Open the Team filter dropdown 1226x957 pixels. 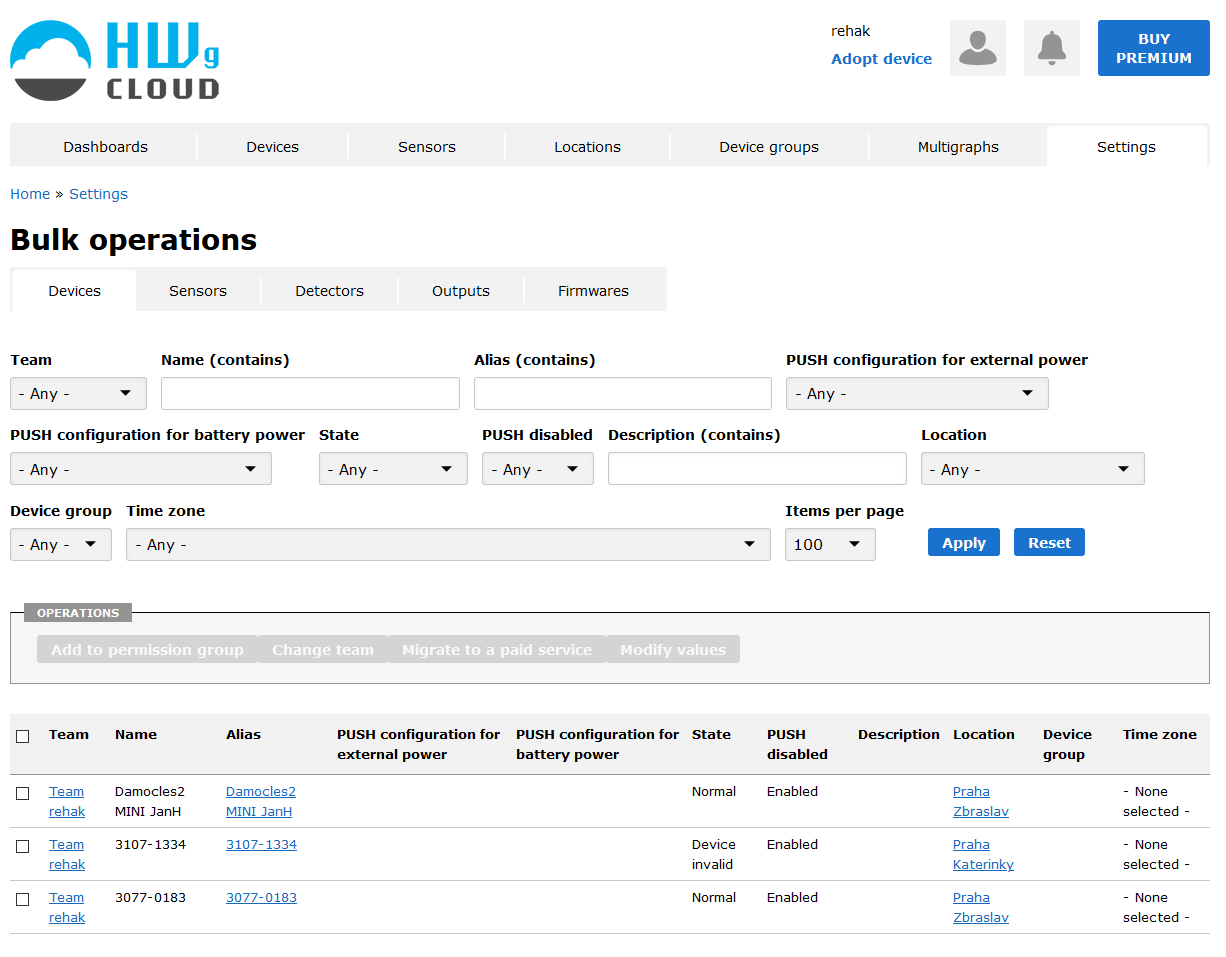[78, 394]
